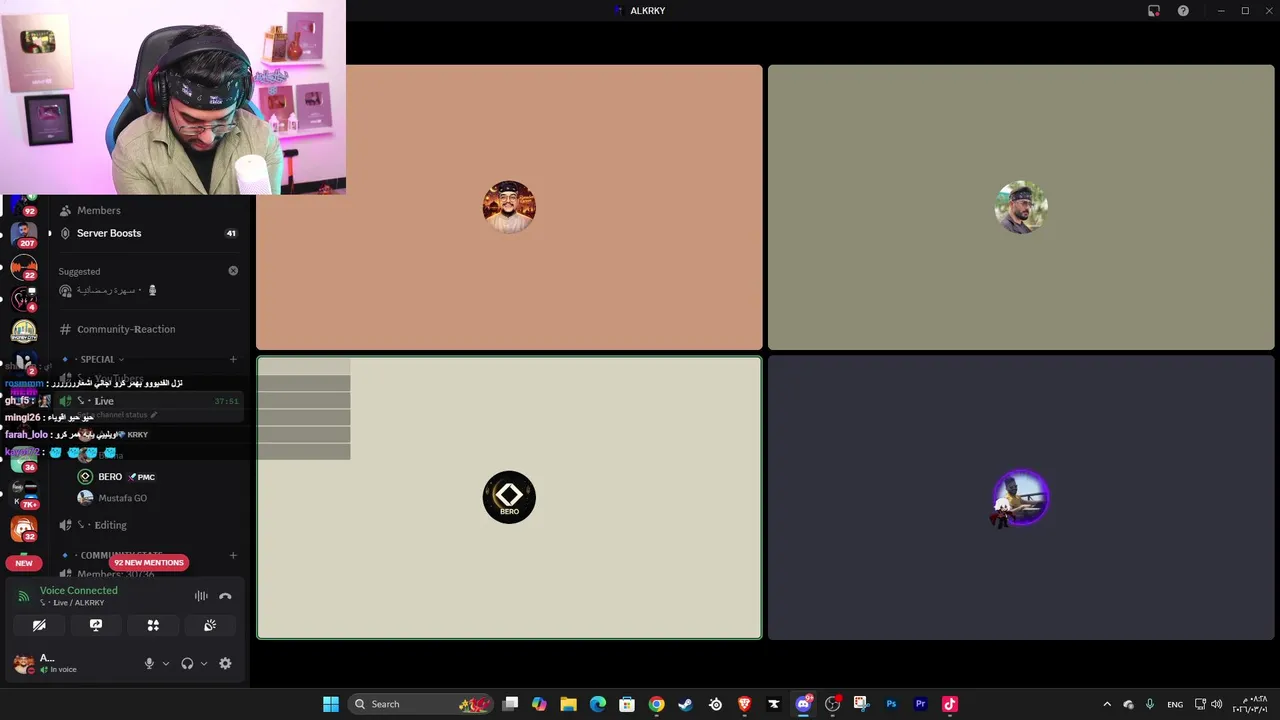
Task: Open TikTok app from taskbar
Action: 950,704
